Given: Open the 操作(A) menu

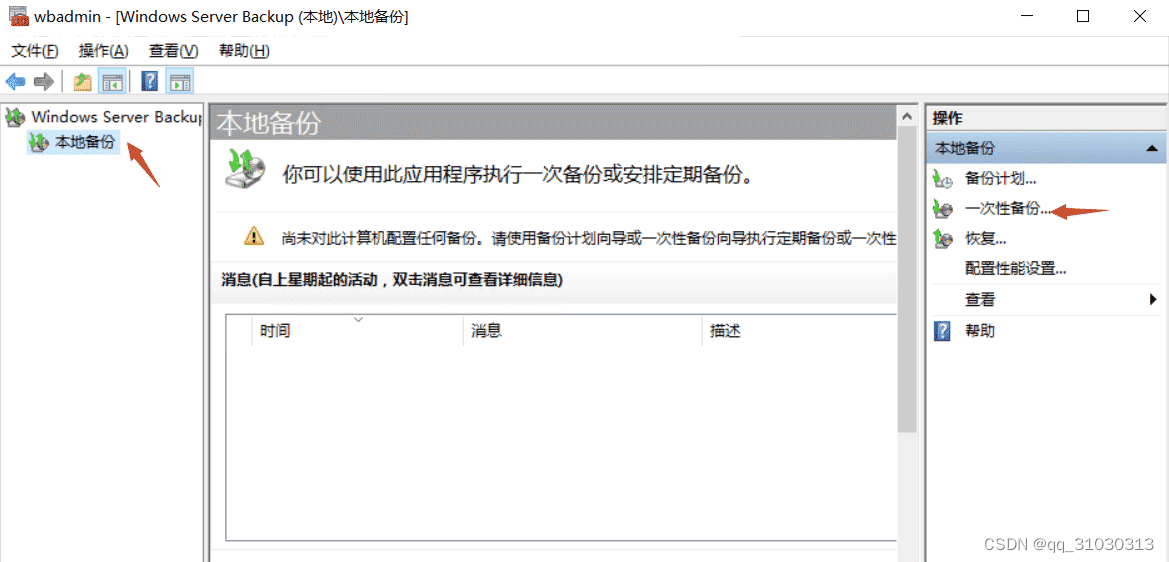Looking at the screenshot, I should tap(104, 51).
